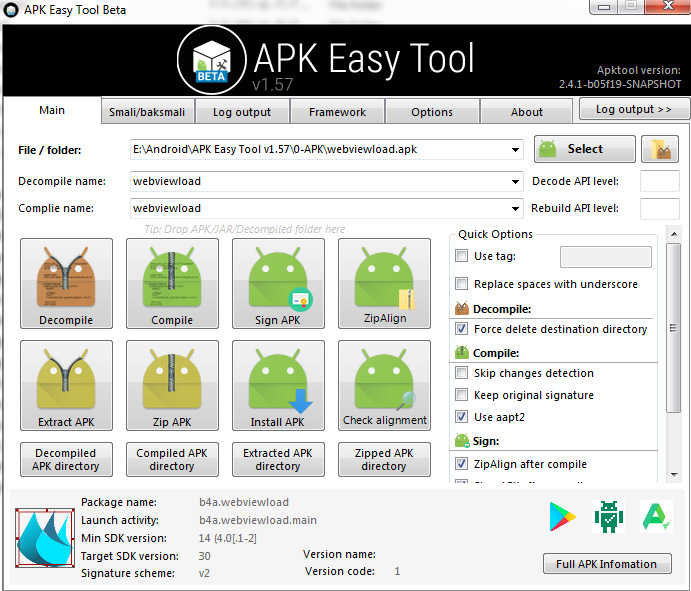The image size is (691, 591).
Task: Enable Replace spaces with underscore
Action: [x=461, y=283]
